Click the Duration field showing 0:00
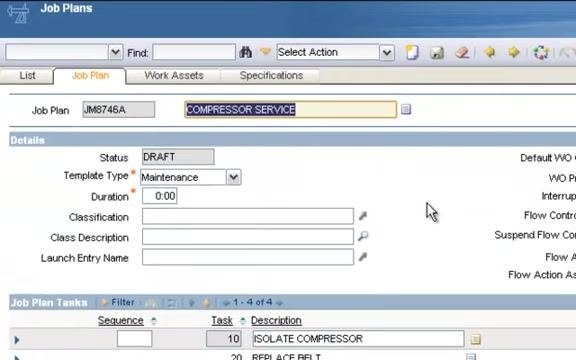Viewport: 576px width, 360px height. click(x=160, y=196)
